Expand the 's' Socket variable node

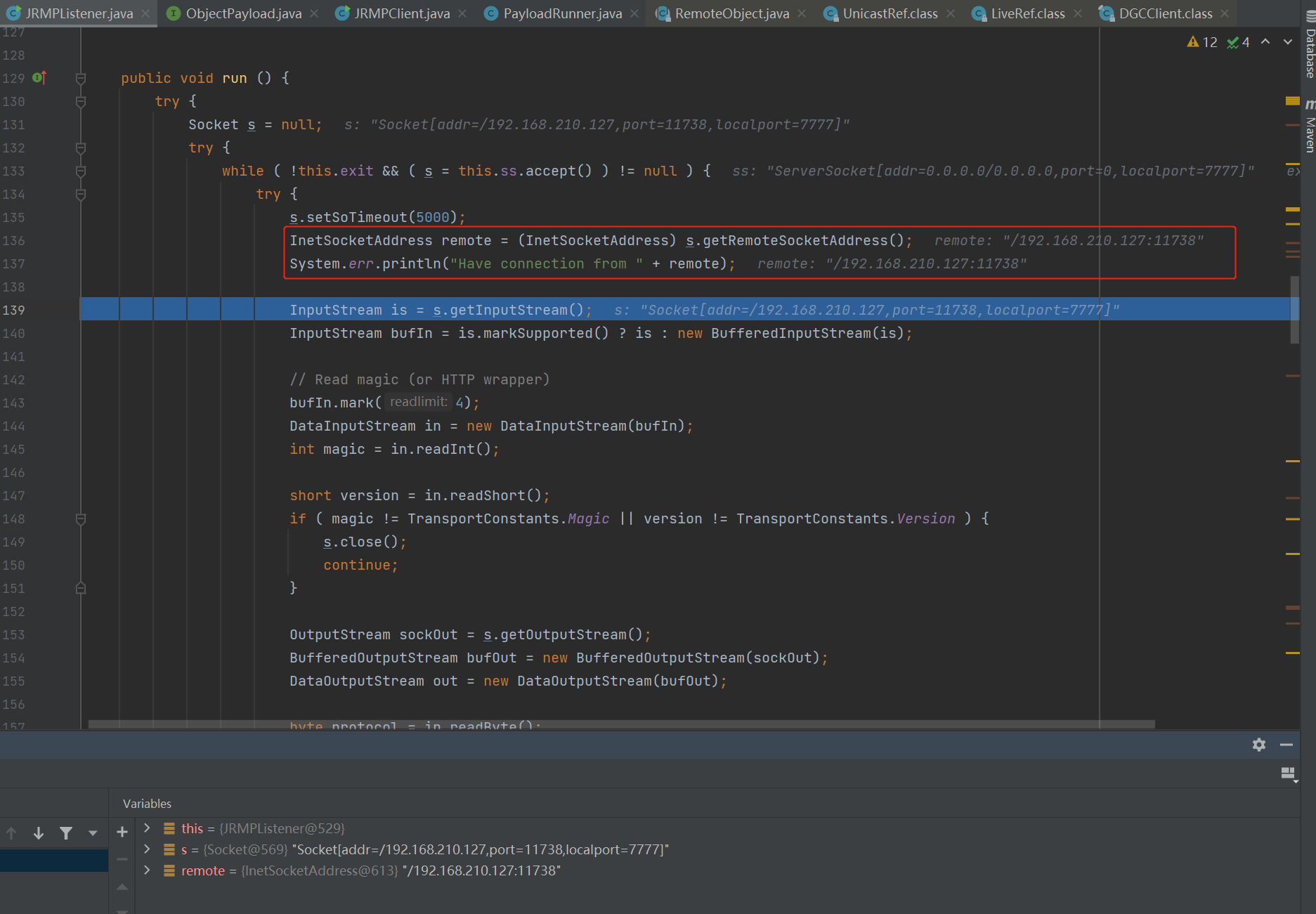(x=147, y=849)
